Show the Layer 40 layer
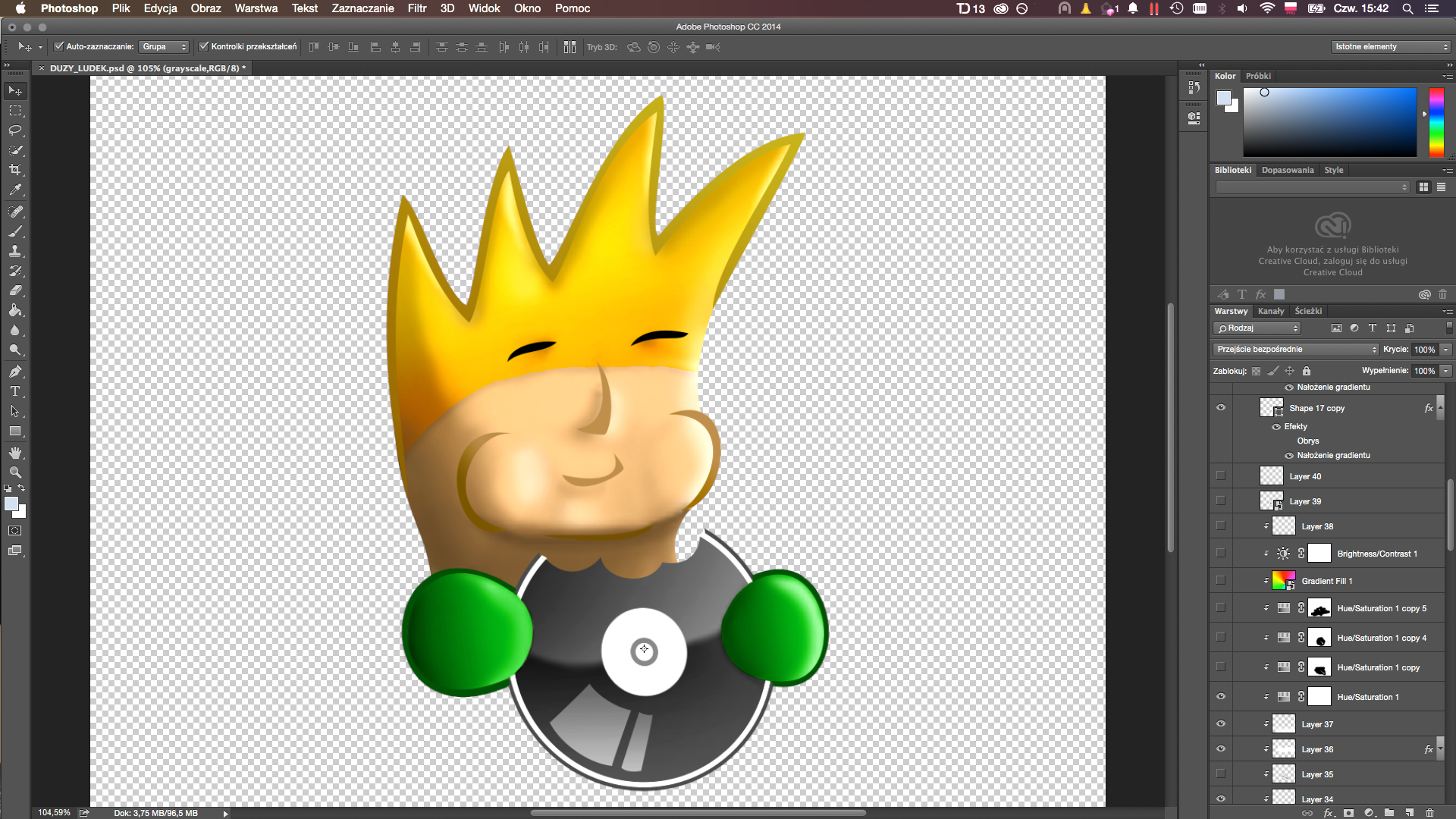The height and width of the screenshot is (819, 1456). point(1221,475)
